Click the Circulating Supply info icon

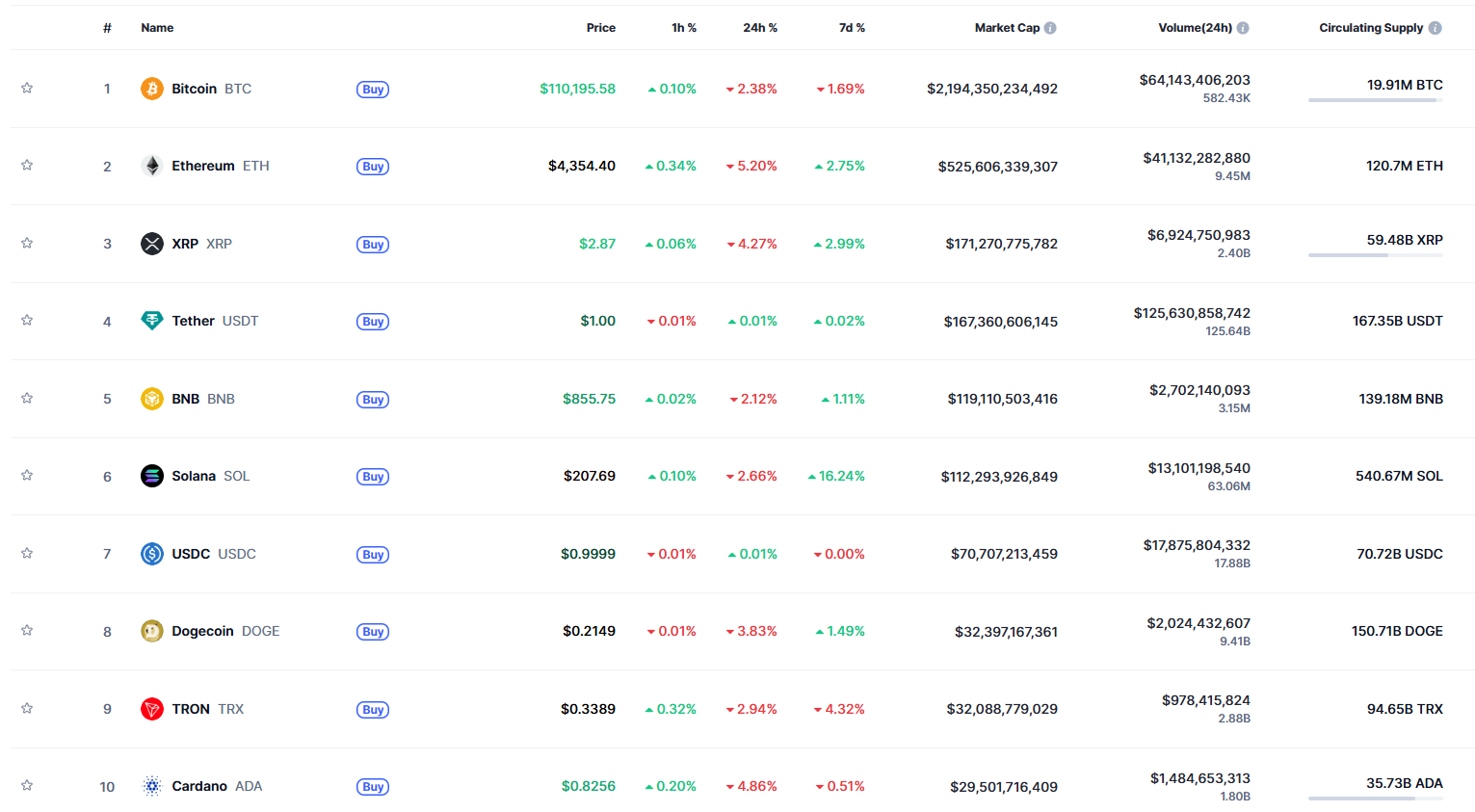pos(1435,28)
